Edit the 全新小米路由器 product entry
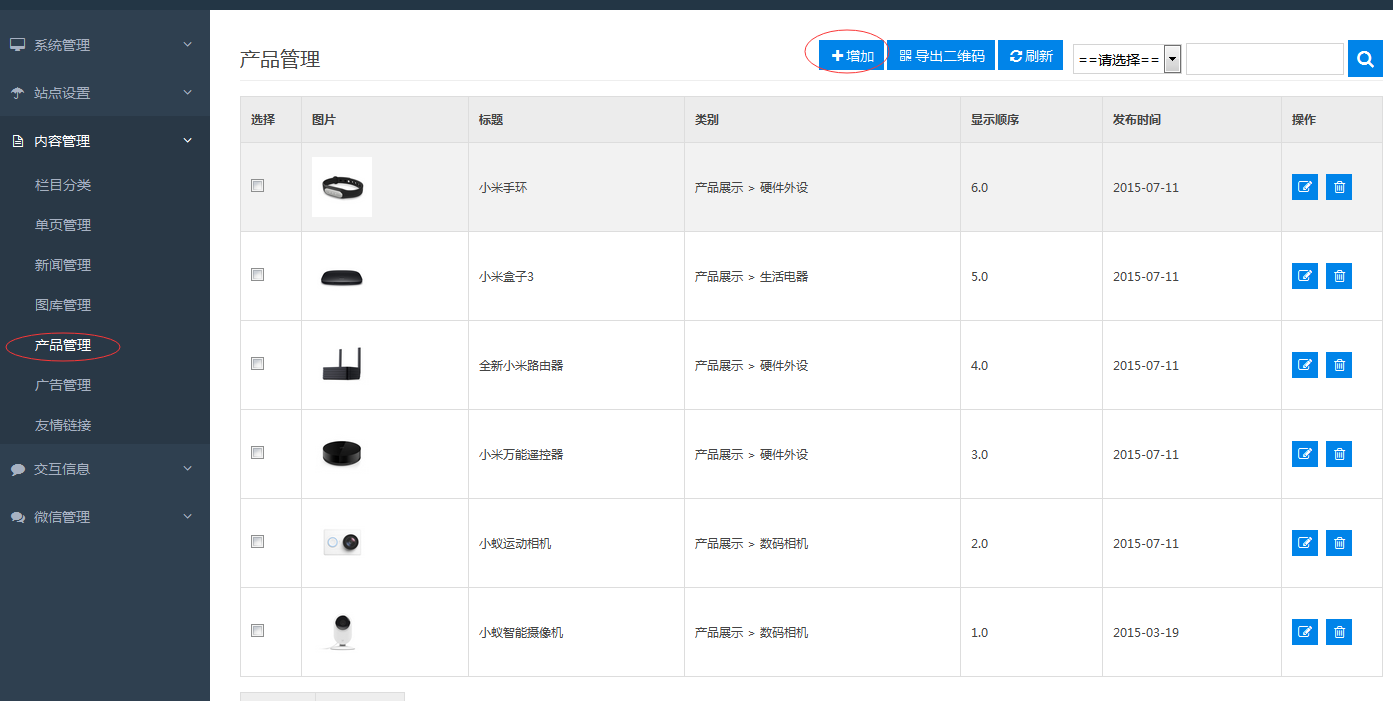The image size is (1393, 701). 1304,365
